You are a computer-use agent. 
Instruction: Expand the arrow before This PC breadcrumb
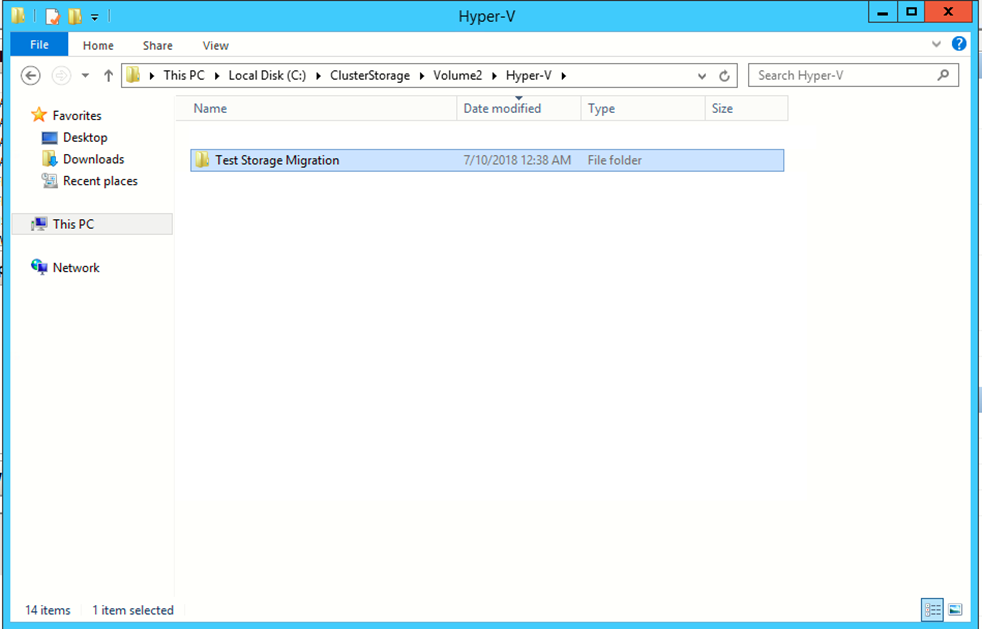(152, 76)
